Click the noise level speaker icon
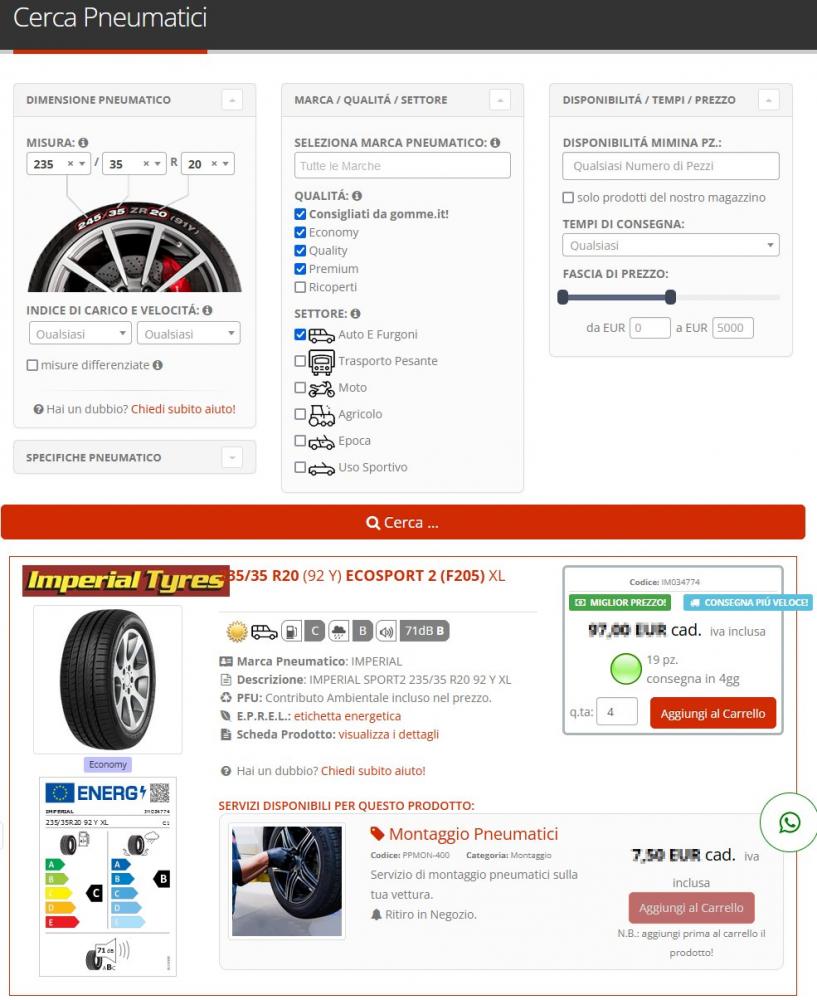 (386, 631)
